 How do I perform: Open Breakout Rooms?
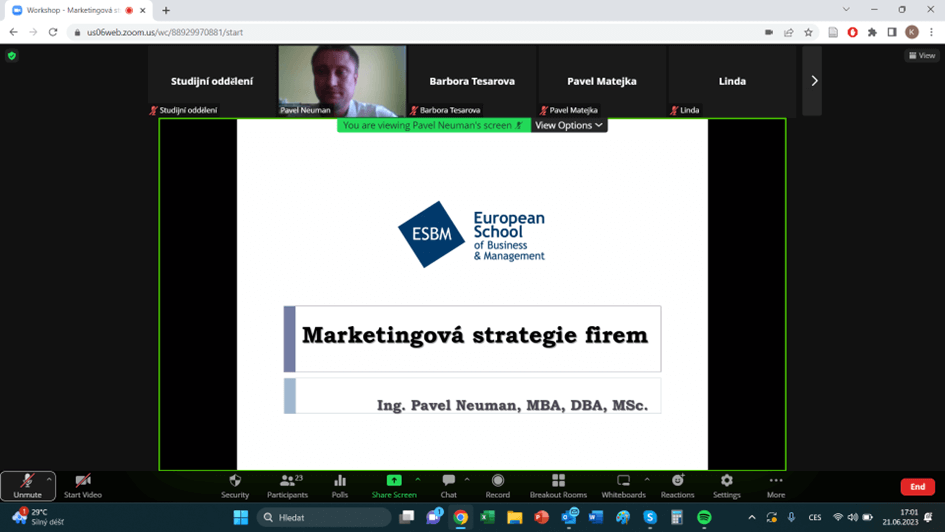click(558, 486)
